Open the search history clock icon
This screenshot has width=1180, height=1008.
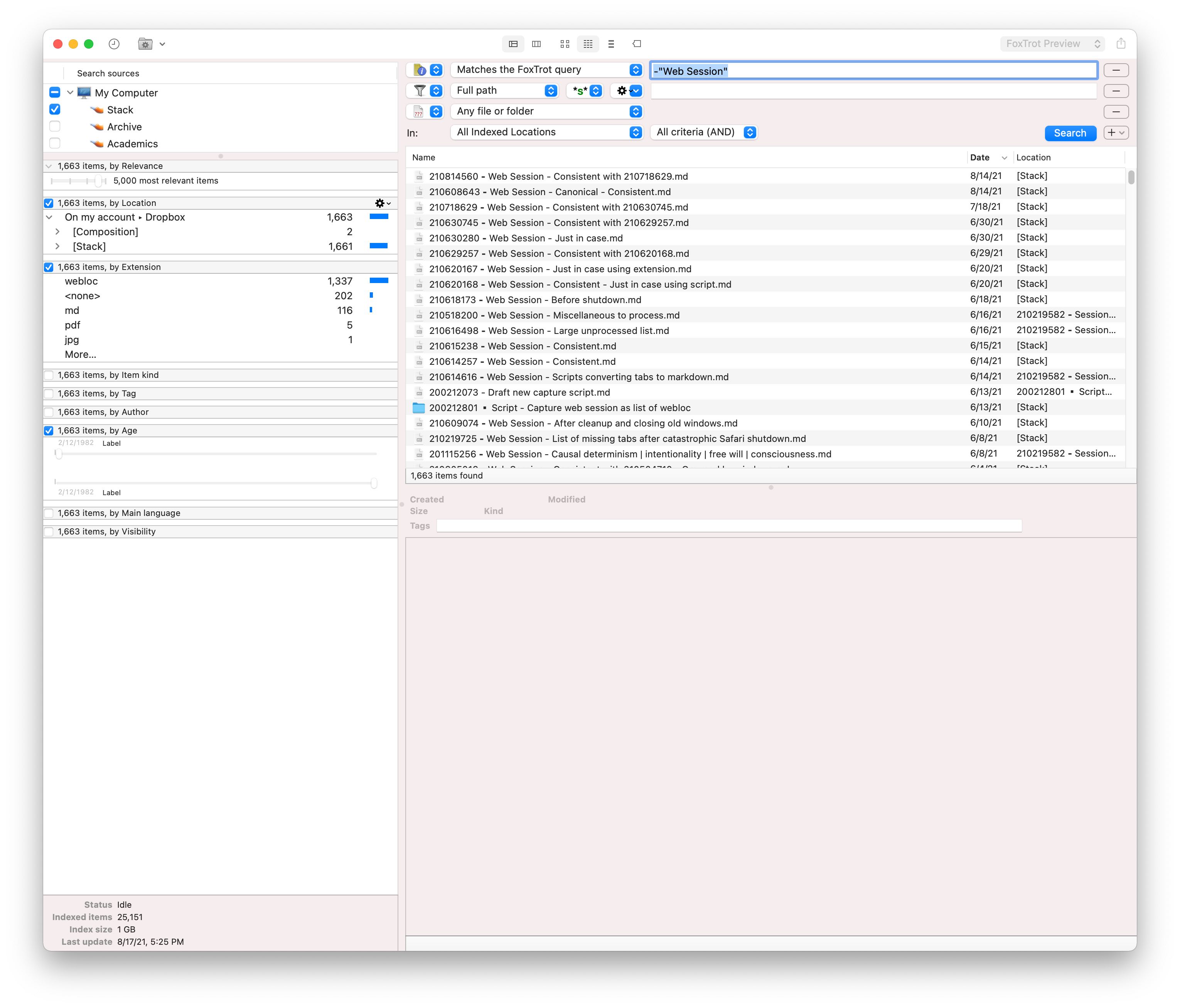click(x=114, y=44)
